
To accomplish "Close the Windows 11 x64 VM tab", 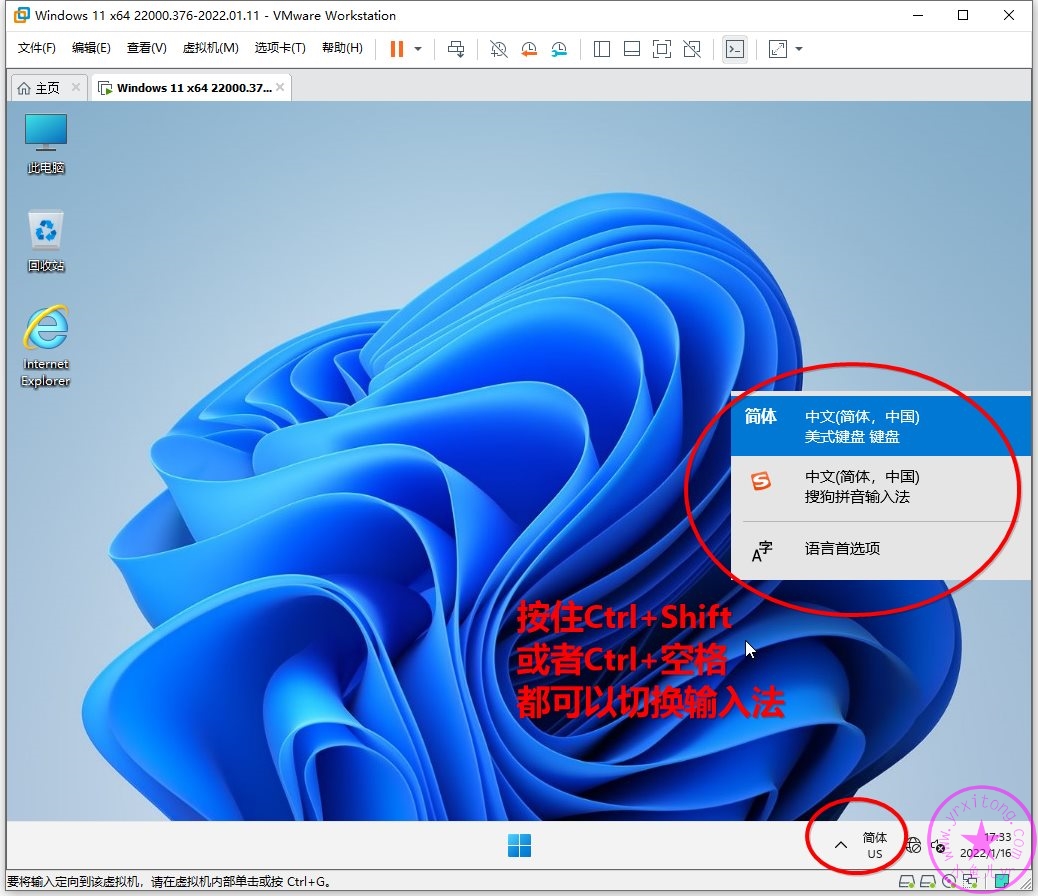I will pyautogui.click(x=281, y=87).
